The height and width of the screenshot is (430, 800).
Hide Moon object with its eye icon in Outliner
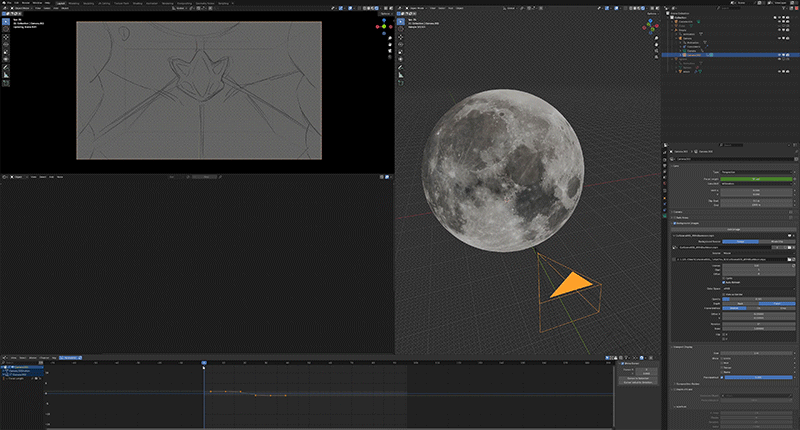[779, 71]
